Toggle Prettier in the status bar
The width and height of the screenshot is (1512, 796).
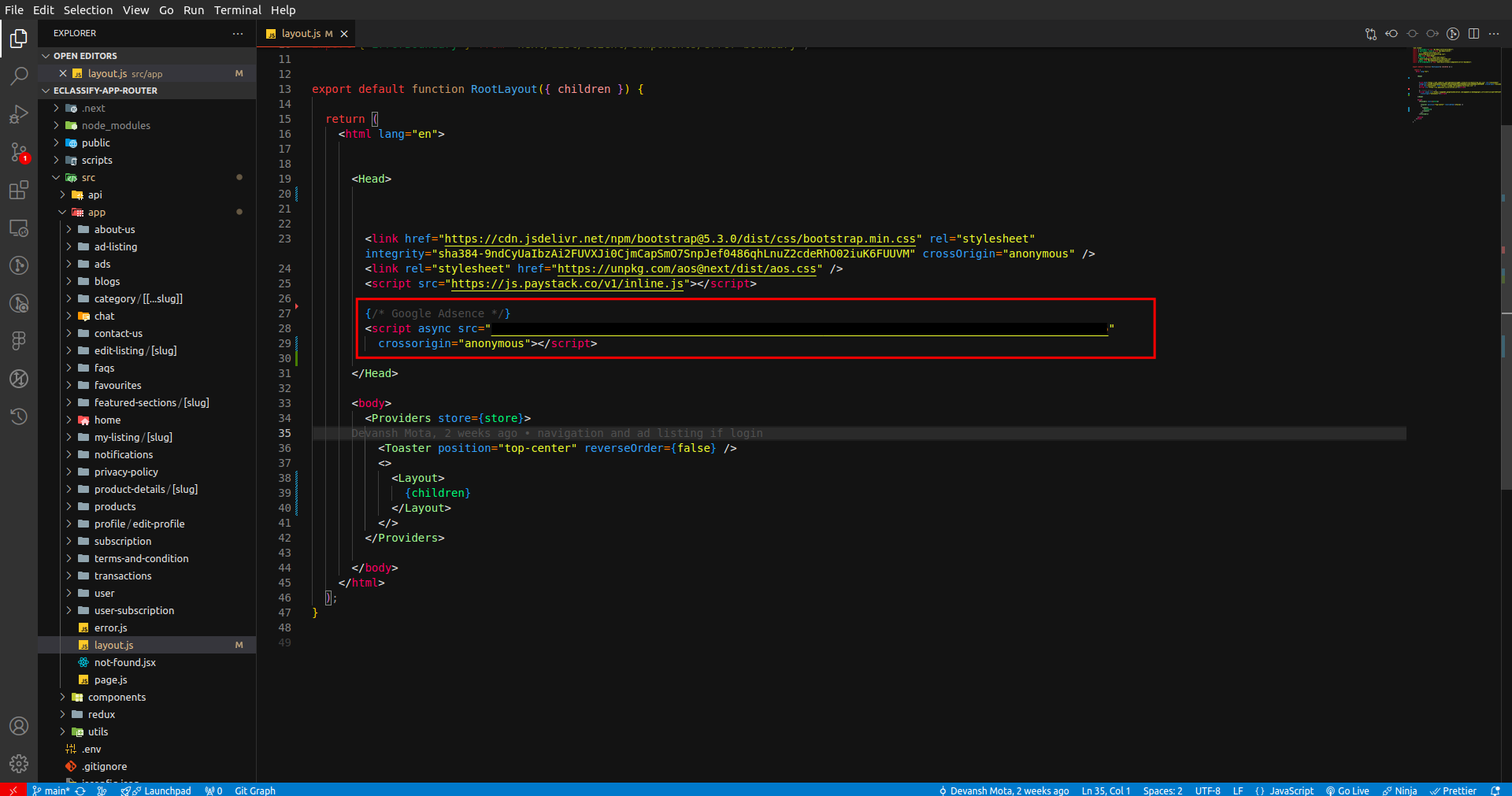[1454, 791]
